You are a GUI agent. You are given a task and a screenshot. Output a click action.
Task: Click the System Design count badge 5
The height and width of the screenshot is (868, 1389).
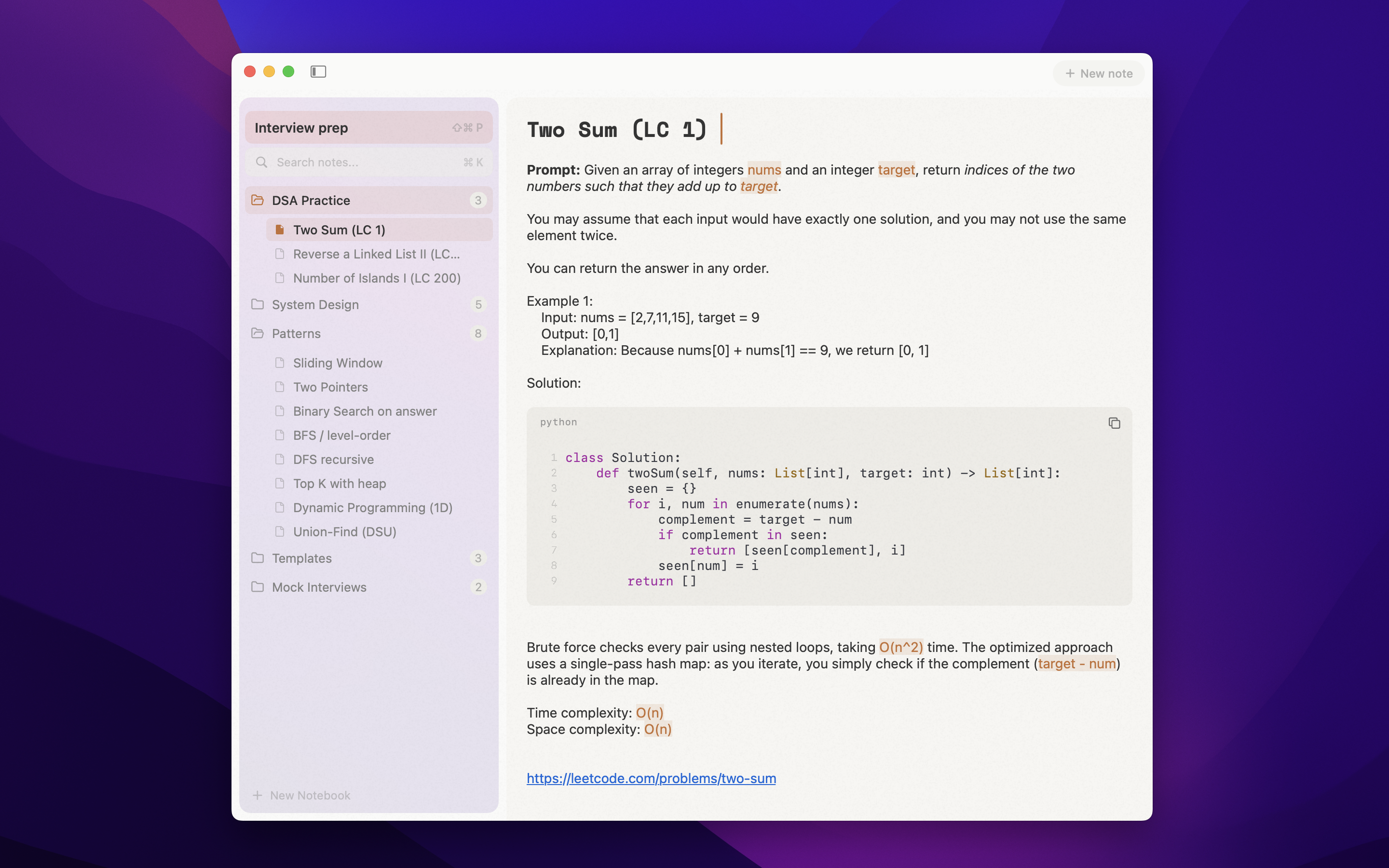coord(477,304)
